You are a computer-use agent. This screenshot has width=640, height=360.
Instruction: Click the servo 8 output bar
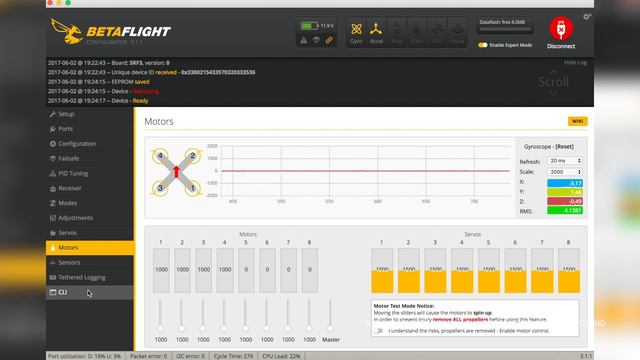pyautogui.click(x=569, y=270)
